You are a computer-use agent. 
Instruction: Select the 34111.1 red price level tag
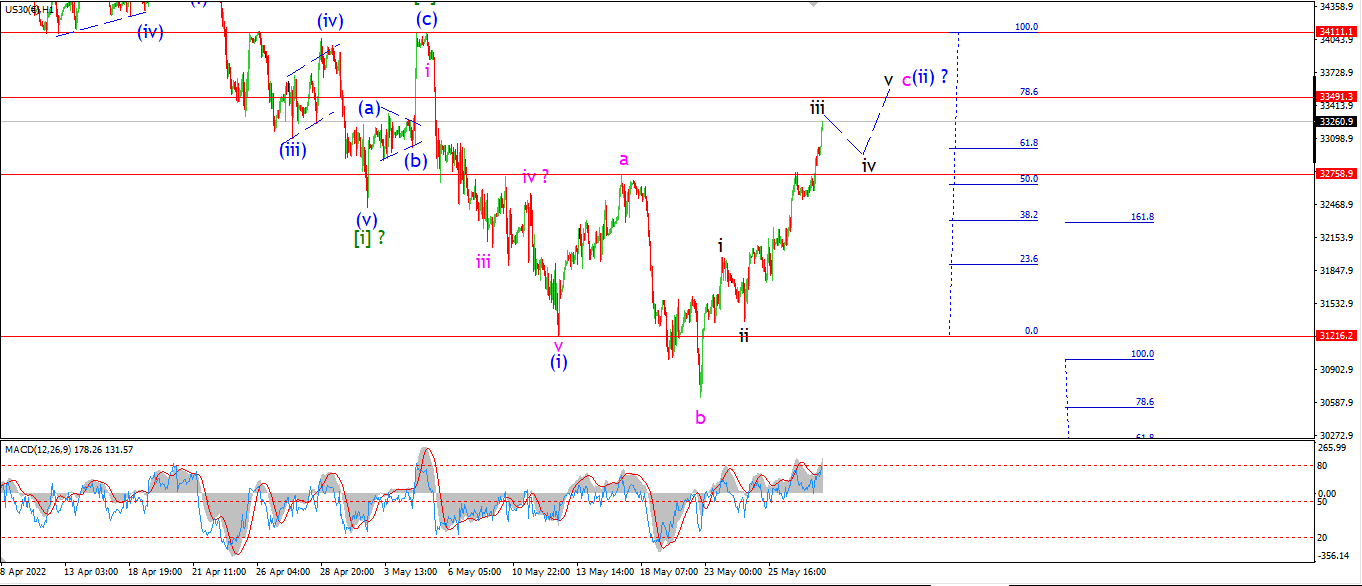coord(1336,32)
